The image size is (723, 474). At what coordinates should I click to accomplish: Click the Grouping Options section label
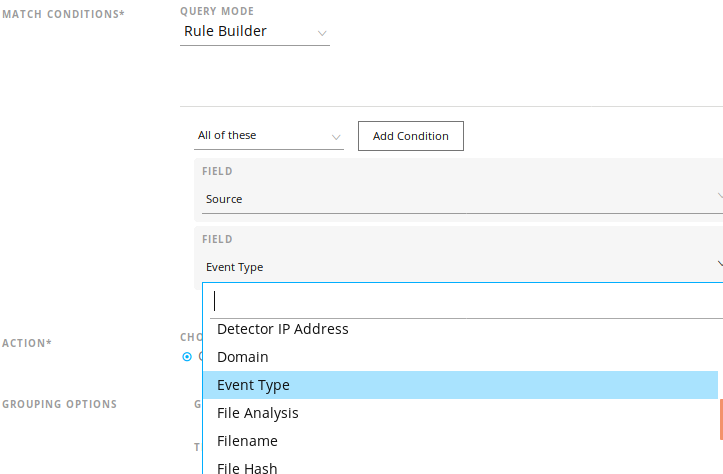59,405
